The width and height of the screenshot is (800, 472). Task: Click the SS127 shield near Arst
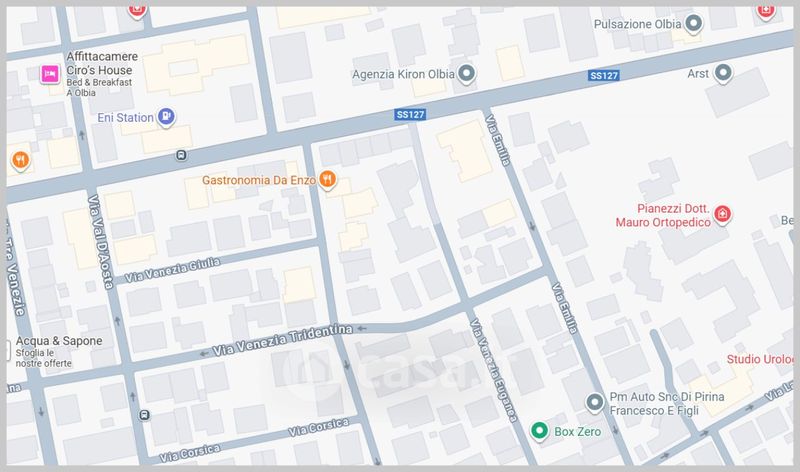tap(604, 76)
